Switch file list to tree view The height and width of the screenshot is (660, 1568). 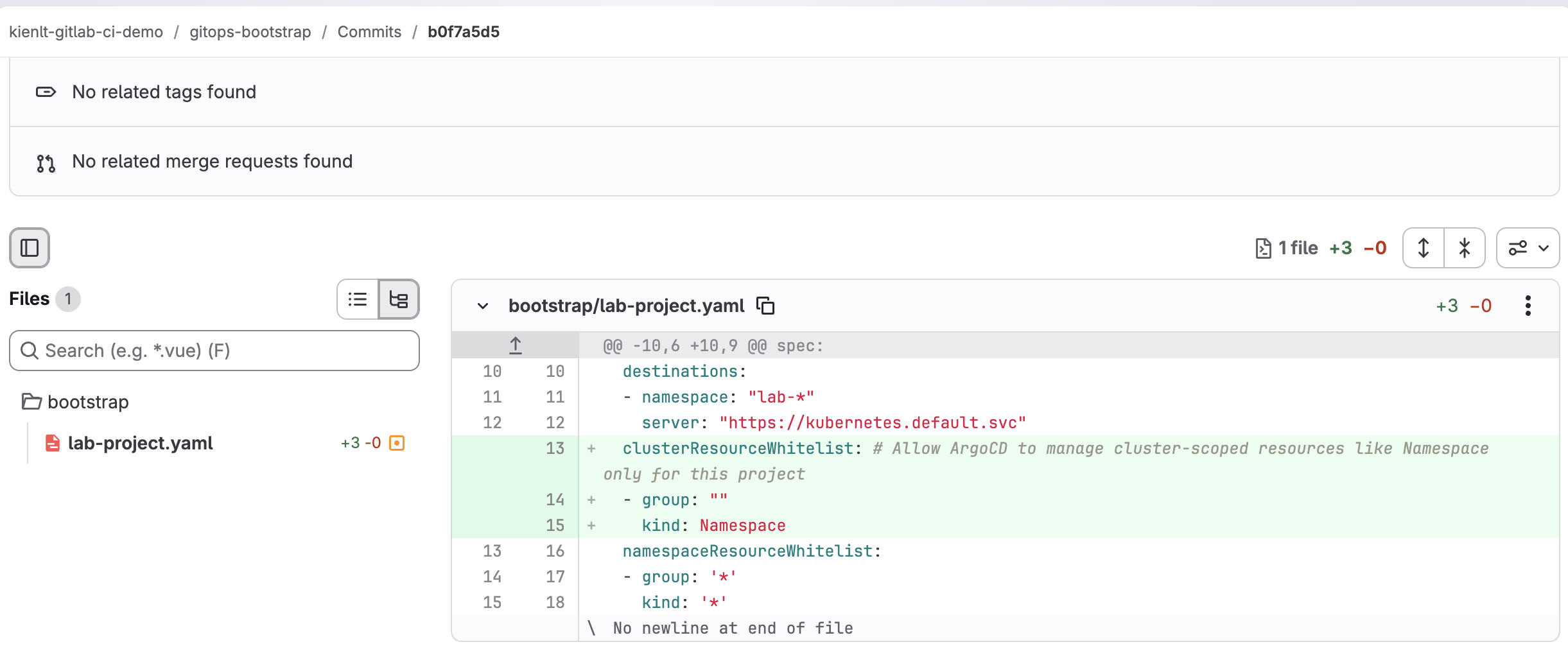click(399, 299)
